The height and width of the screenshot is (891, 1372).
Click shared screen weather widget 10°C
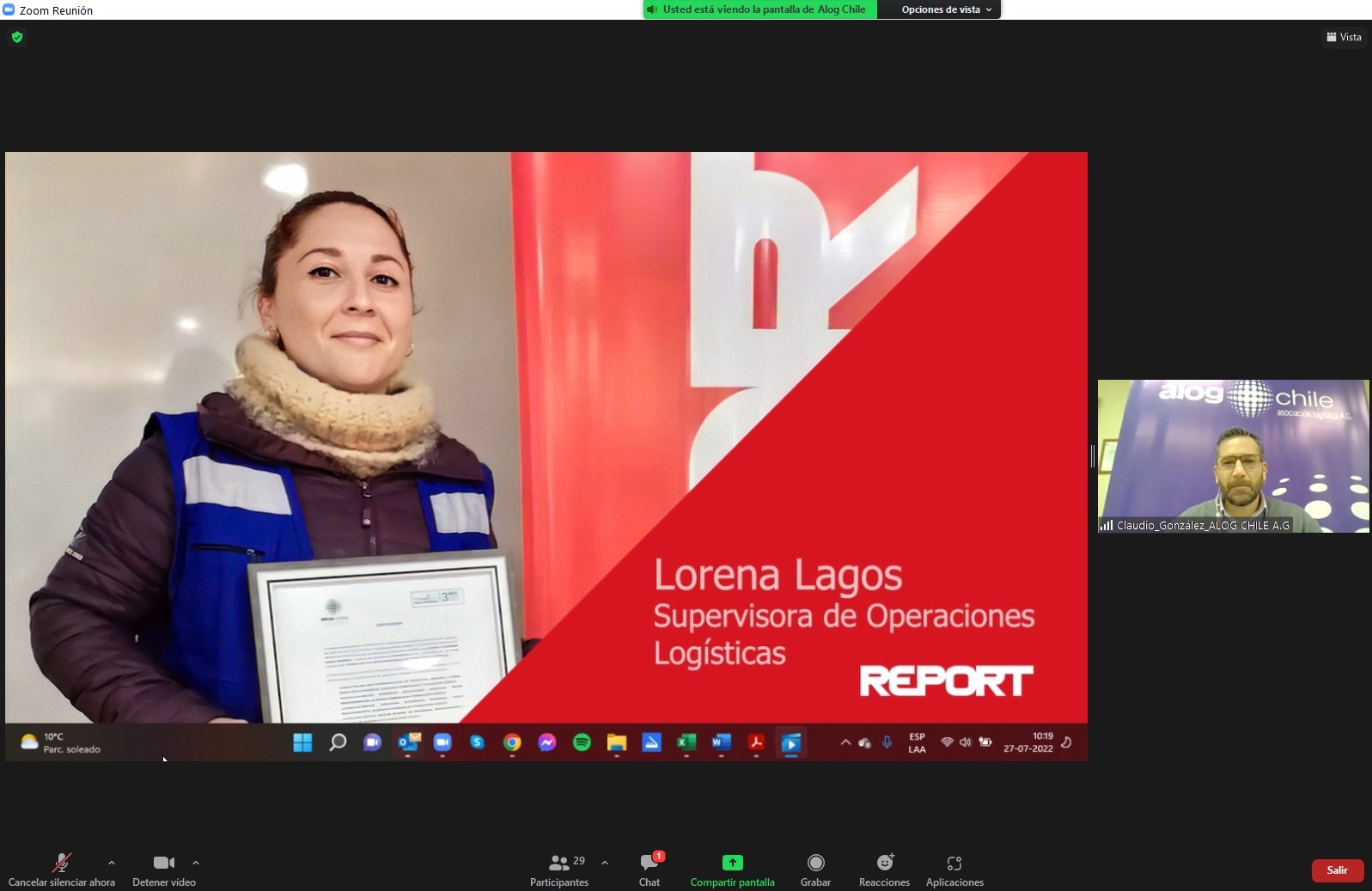pos(60,743)
